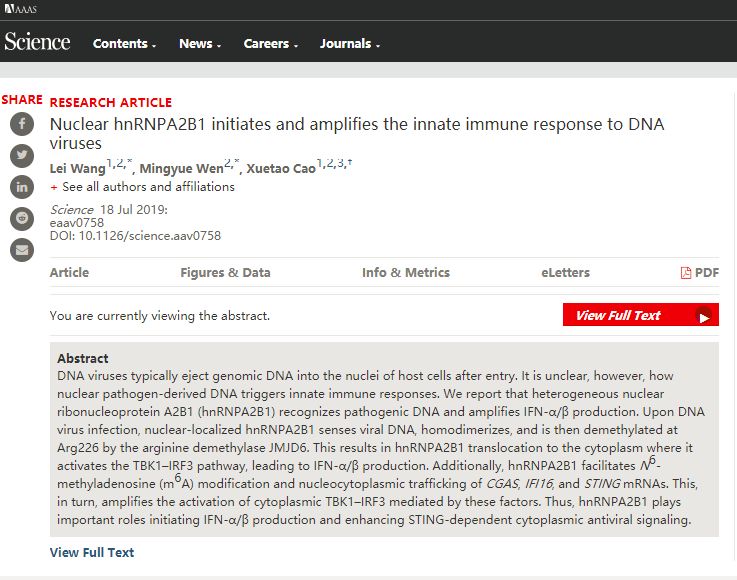Share article on Reddit

tap(21, 218)
